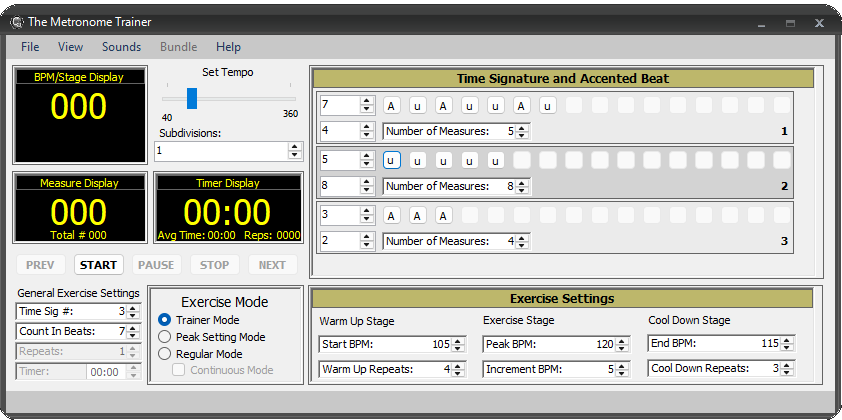Screen dimensions: 842x420
Task: Increase Count In Beats value
Action: click(133, 328)
